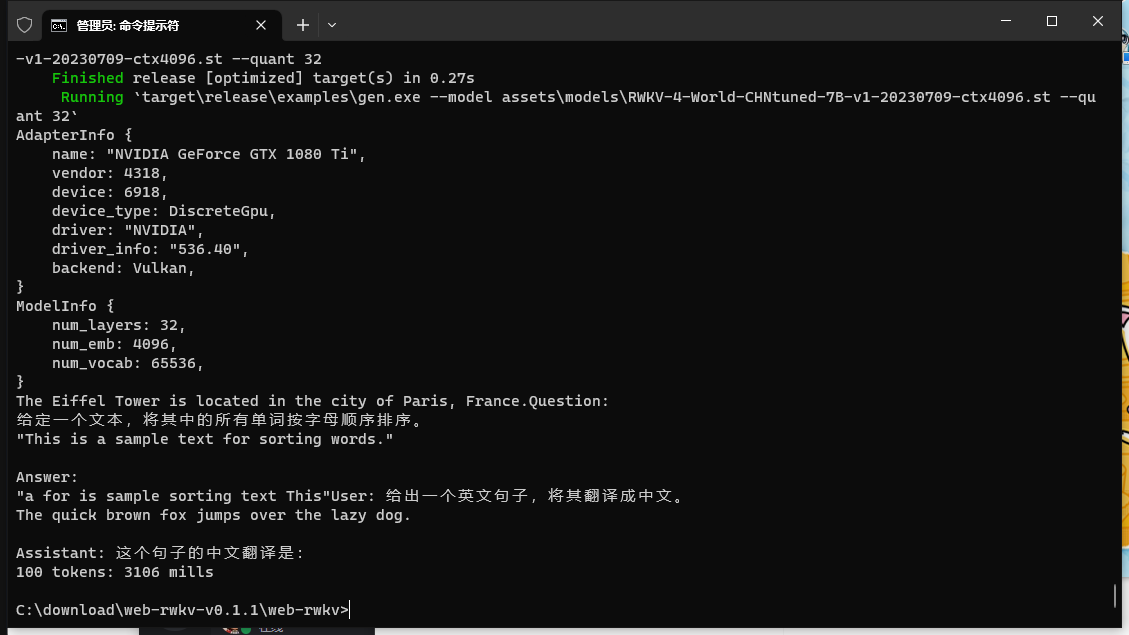
Task: Minimize the terminal window
Action: click(x=1005, y=21)
